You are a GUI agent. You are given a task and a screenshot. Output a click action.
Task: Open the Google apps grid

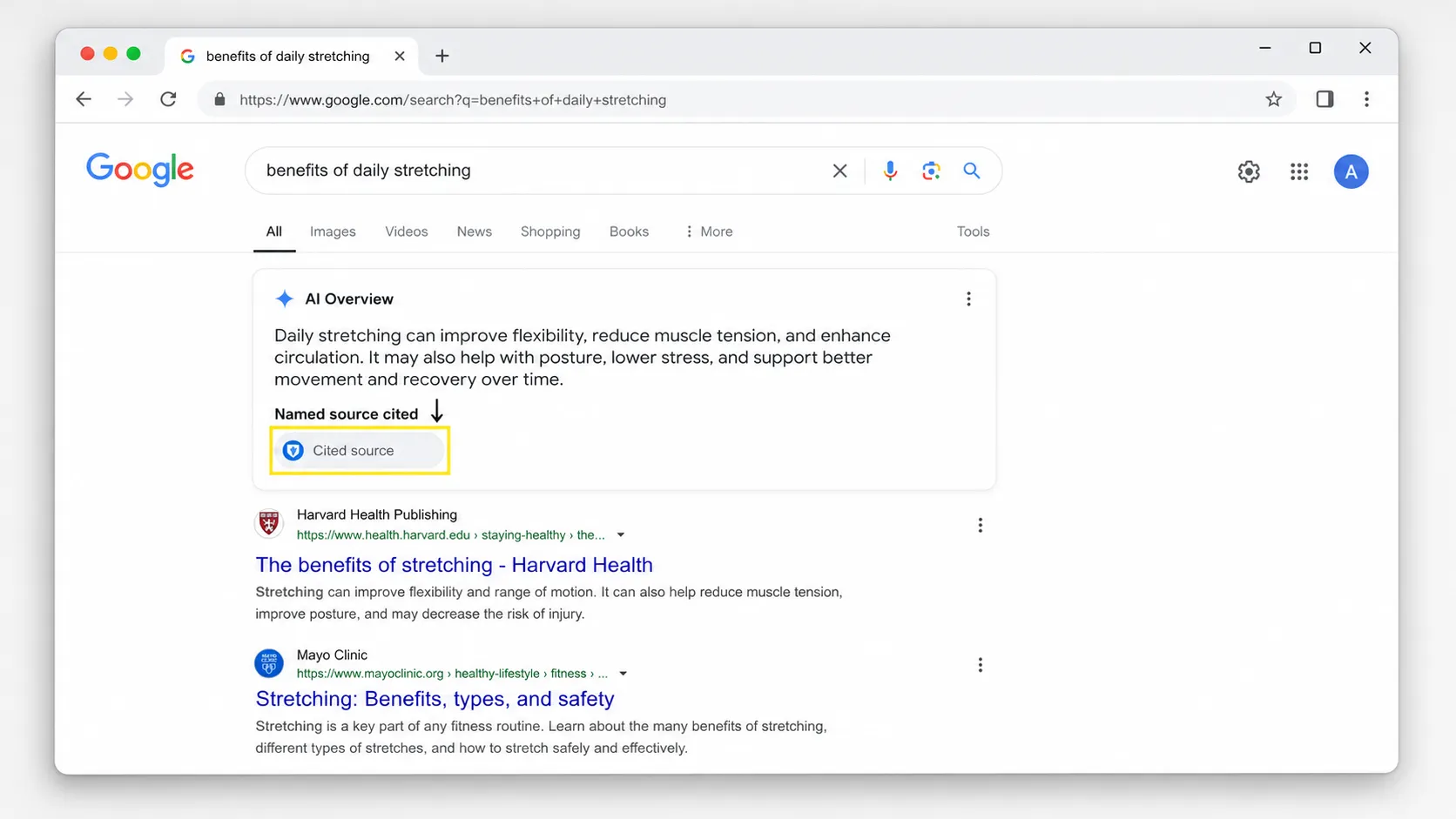(1299, 171)
